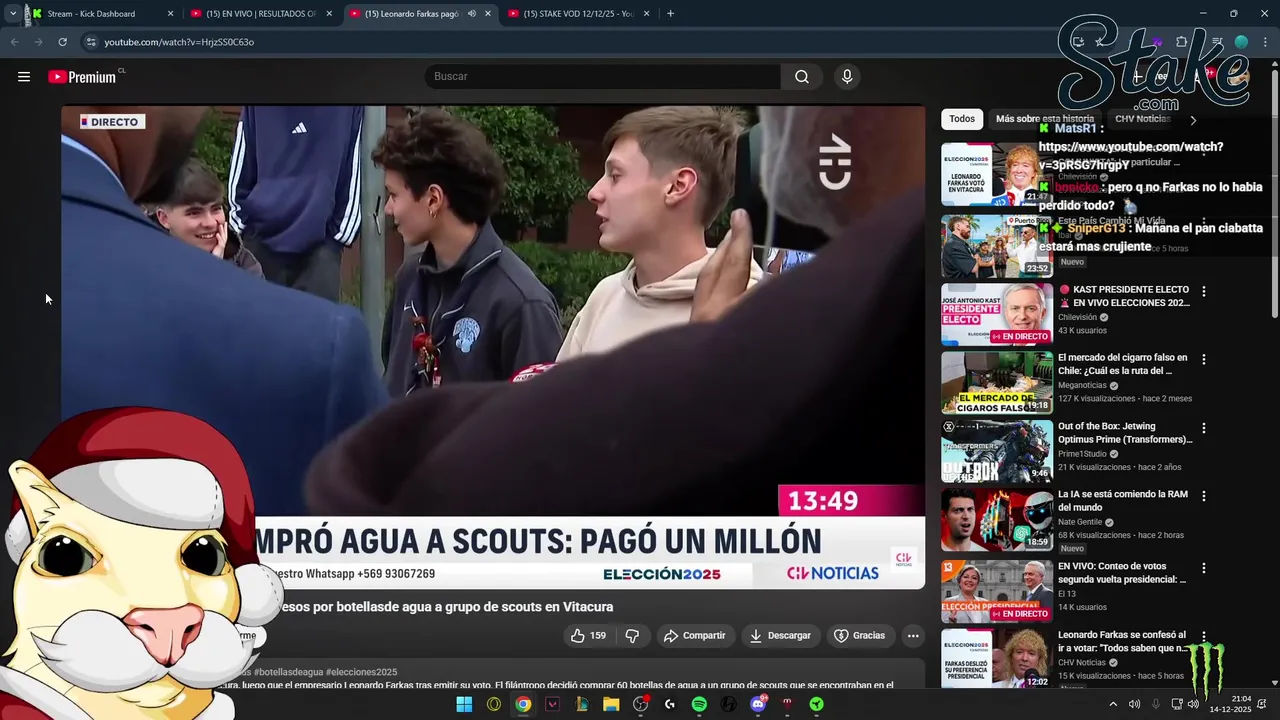1280x720 pixels.
Task: Open options for El mercado del cigarro video
Action: coord(1204,360)
